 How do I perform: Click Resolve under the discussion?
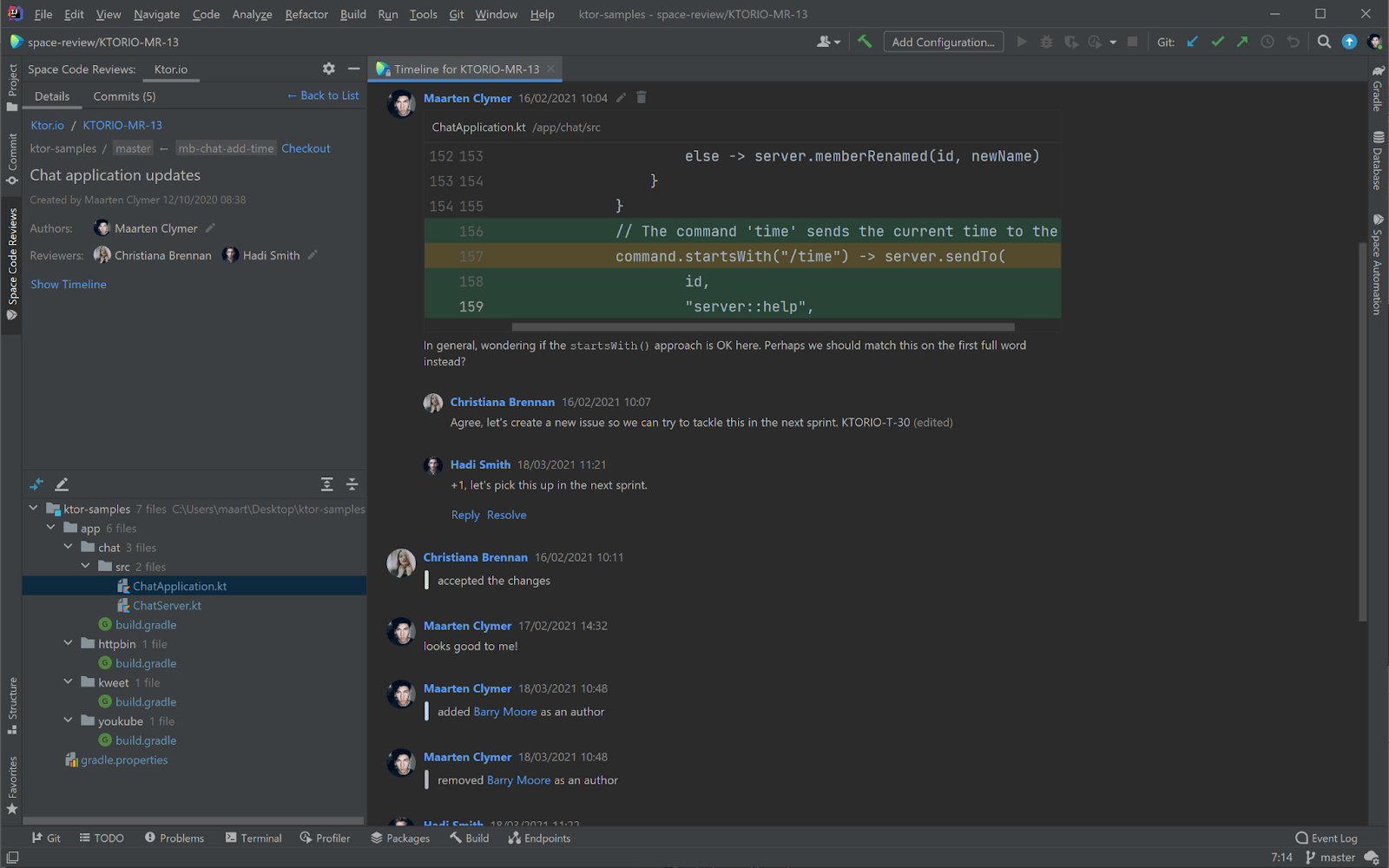[x=507, y=515]
